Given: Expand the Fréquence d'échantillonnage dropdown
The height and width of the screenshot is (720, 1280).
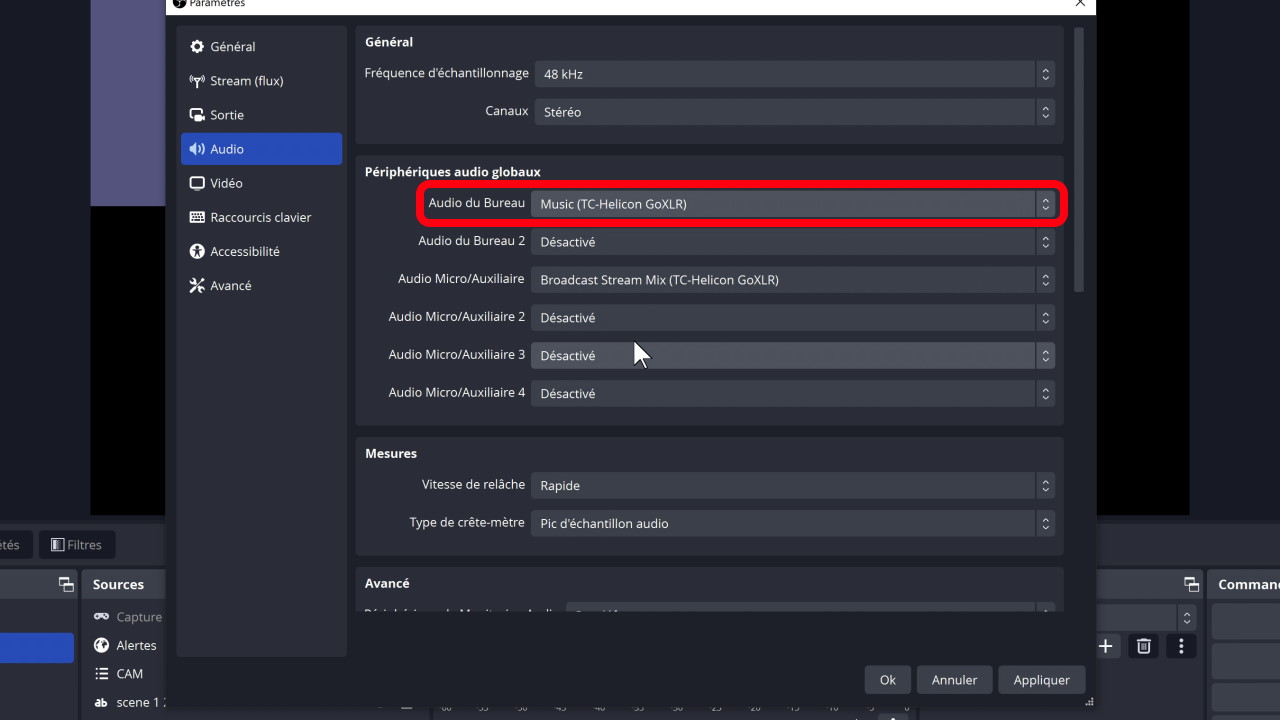Looking at the screenshot, I should pos(793,74).
